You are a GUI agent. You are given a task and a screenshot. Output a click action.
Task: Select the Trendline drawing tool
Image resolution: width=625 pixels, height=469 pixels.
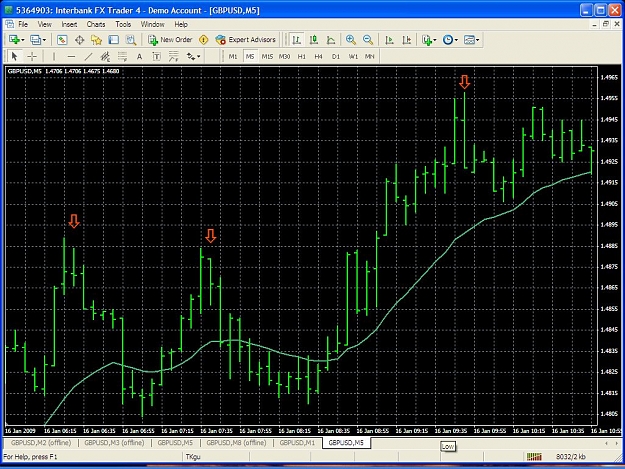(88, 57)
